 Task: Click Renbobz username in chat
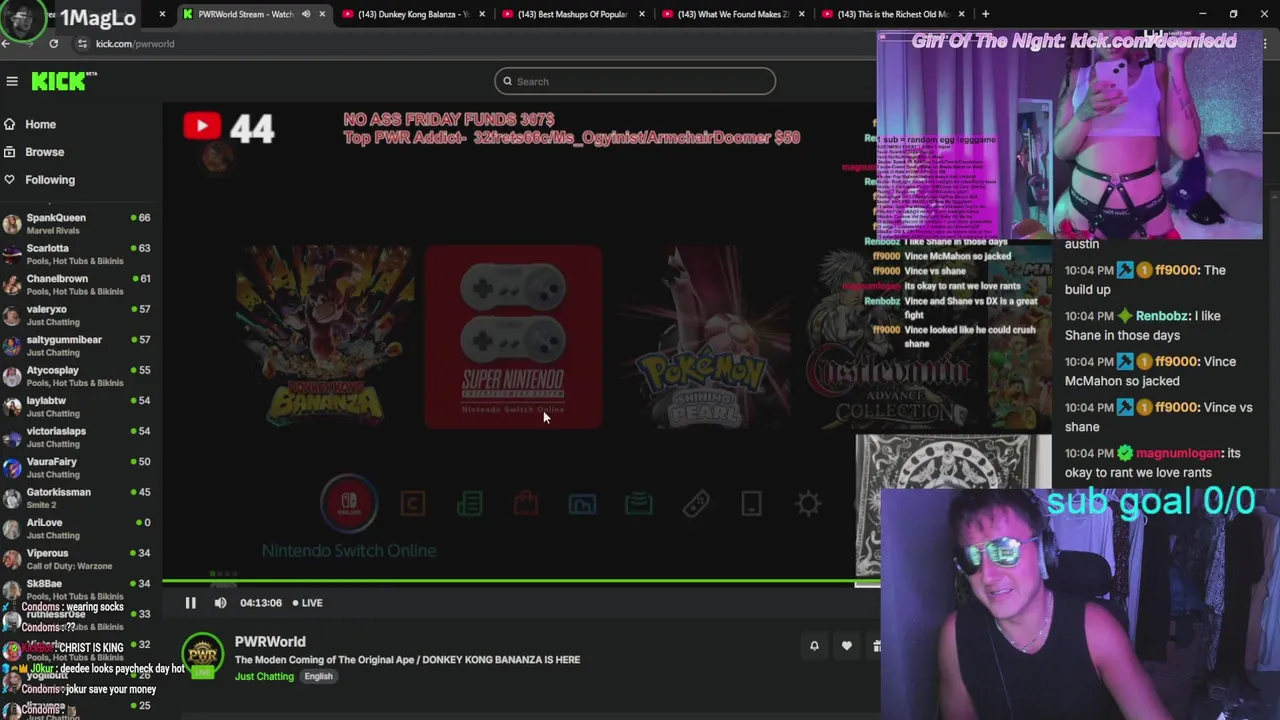tap(1164, 316)
